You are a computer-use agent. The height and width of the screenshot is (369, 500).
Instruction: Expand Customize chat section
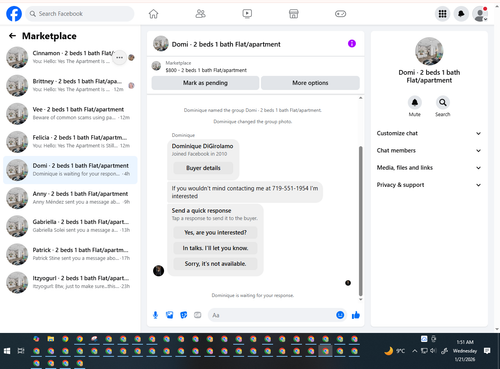point(429,133)
